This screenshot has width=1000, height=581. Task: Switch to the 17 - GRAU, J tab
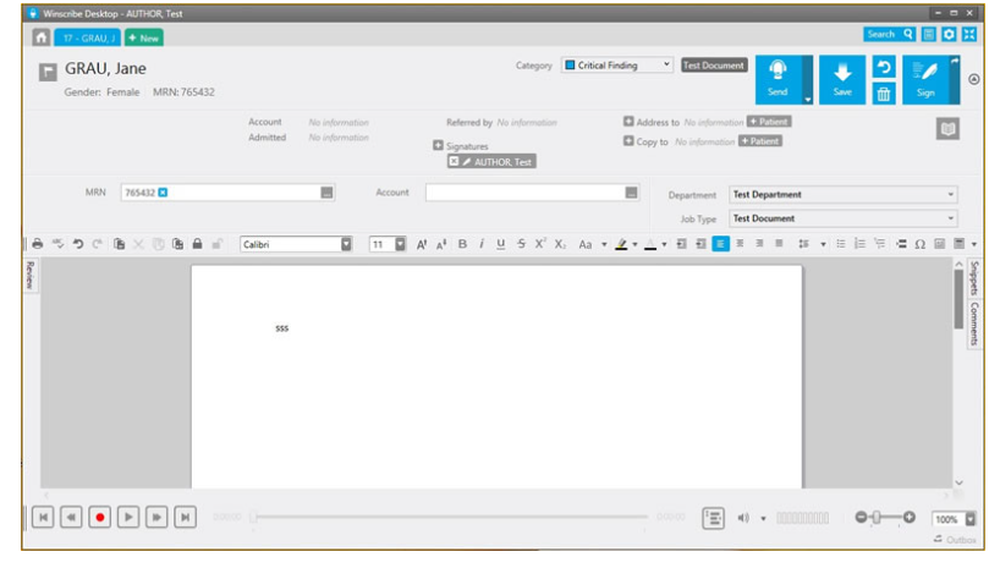(88, 38)
